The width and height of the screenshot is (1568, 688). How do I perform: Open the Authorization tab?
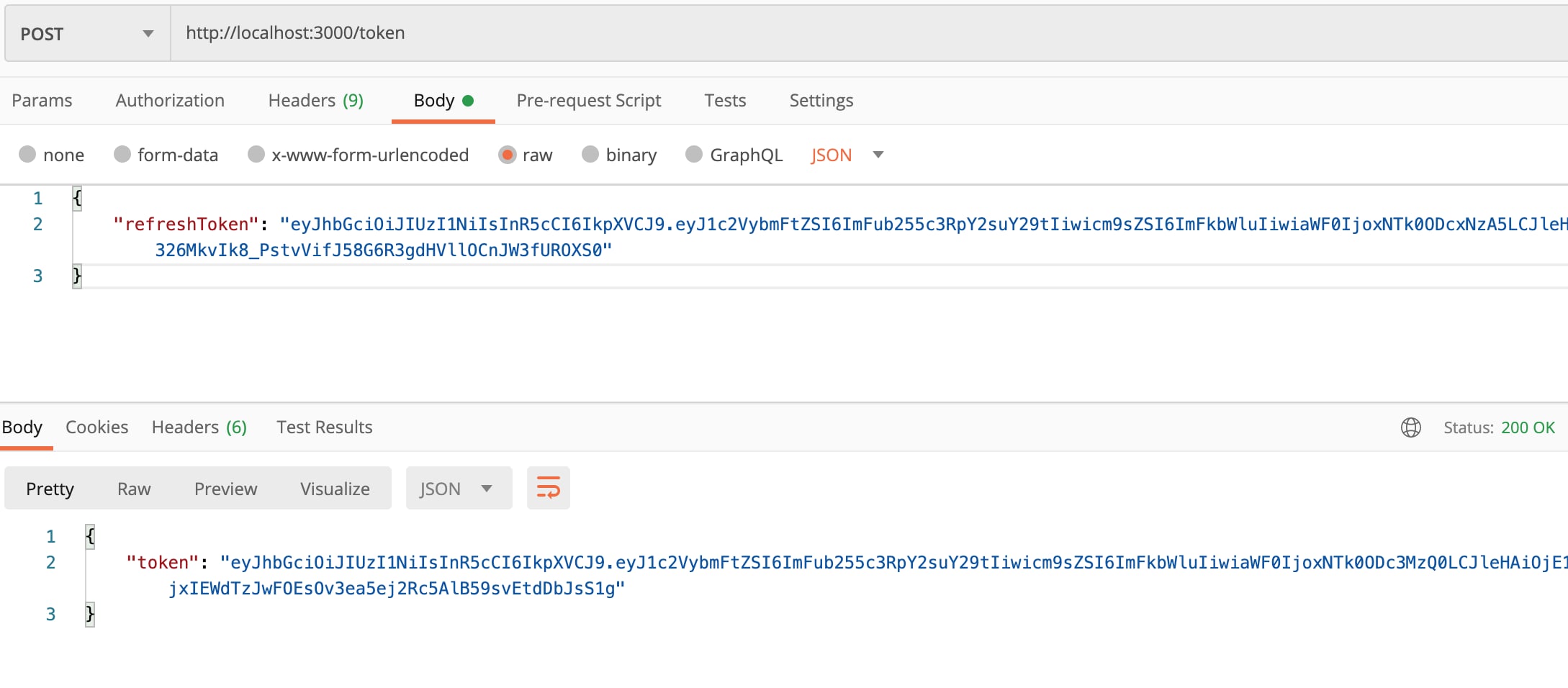tap(170, 101)
